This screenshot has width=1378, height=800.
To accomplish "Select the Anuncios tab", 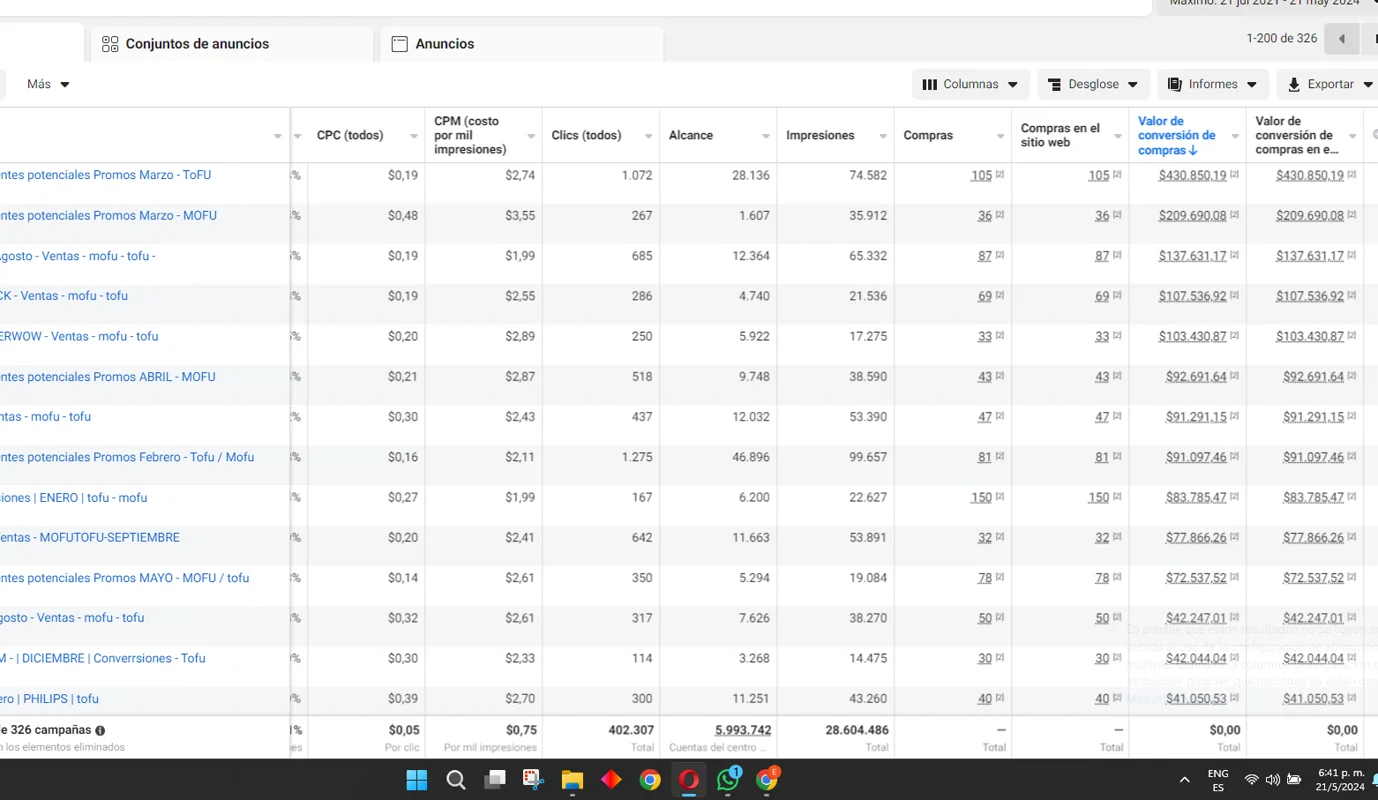I will (x=444, y=44).
